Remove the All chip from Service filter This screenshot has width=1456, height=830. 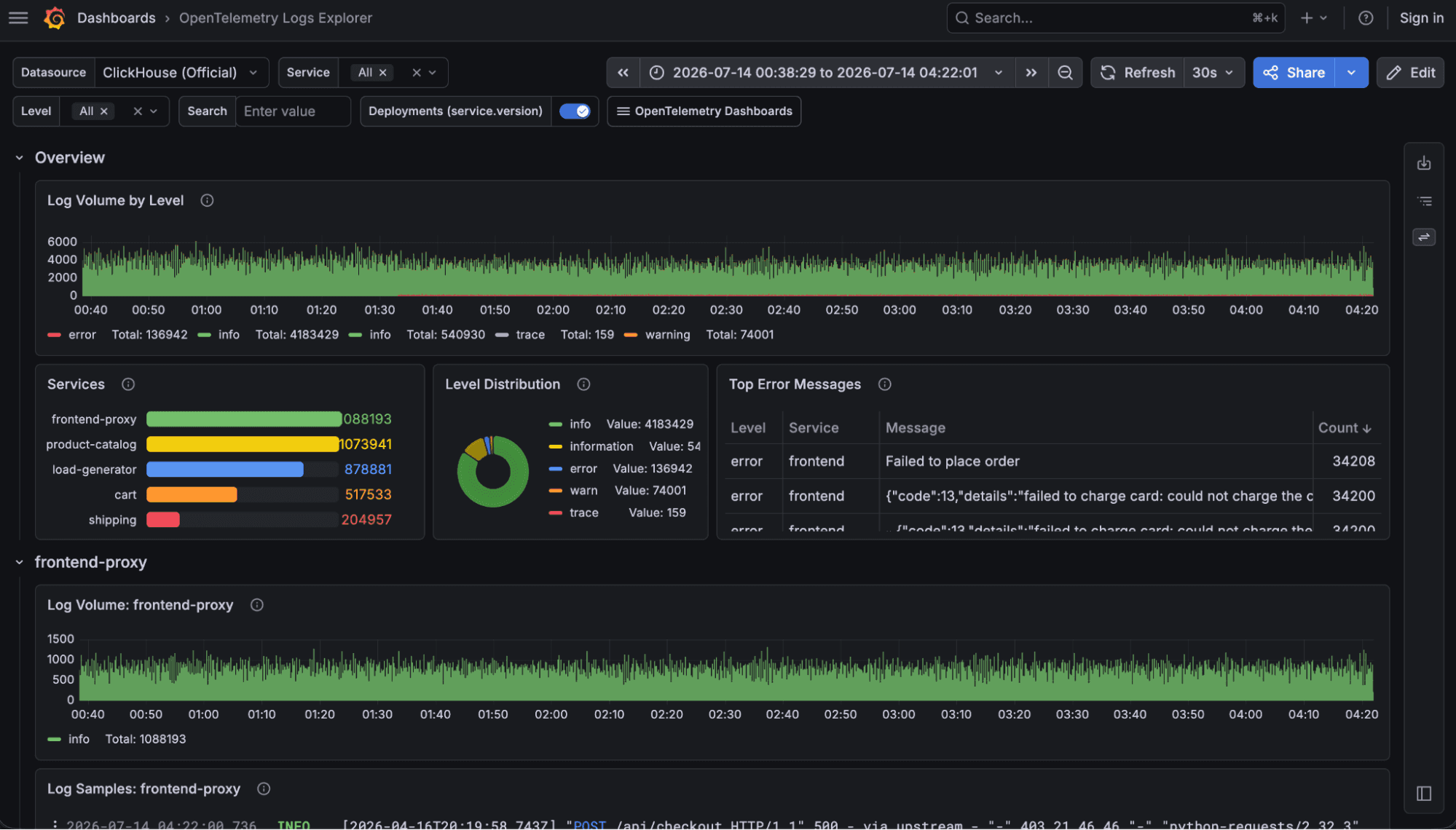click(x=383, y=73)
